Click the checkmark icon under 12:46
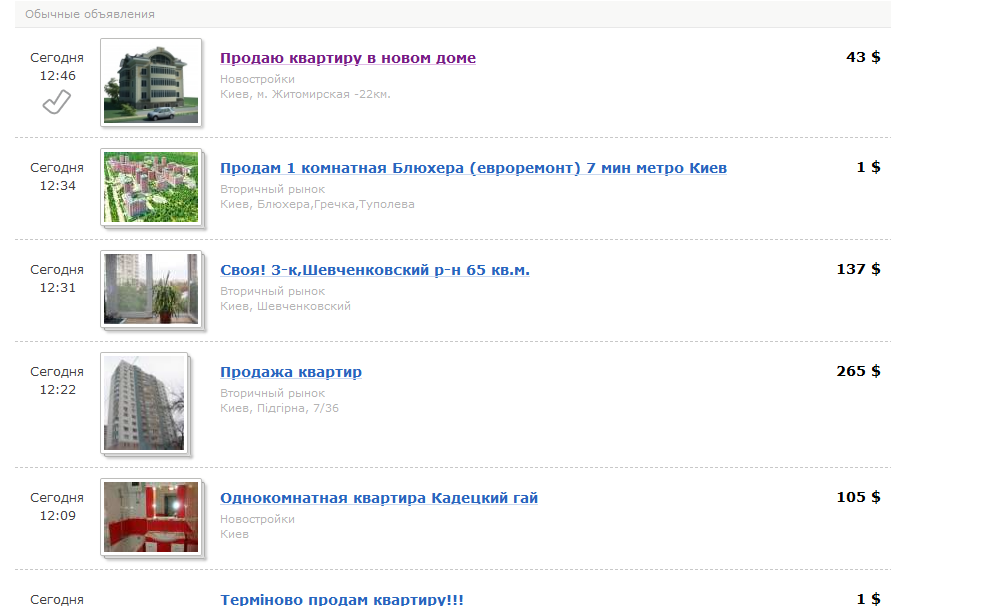This screenshot has height=606, width=983. pyautogui.click(x=56, y=102)
